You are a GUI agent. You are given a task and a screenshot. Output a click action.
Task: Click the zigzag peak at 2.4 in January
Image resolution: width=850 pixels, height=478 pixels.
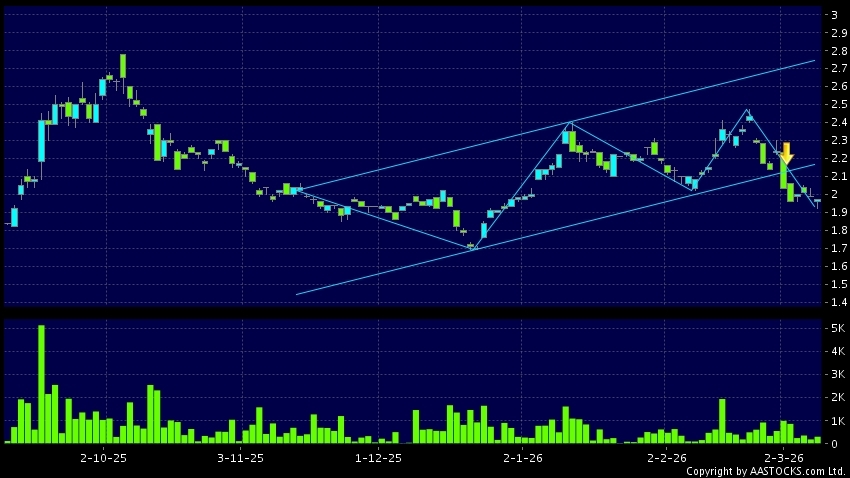pos(570,122)
